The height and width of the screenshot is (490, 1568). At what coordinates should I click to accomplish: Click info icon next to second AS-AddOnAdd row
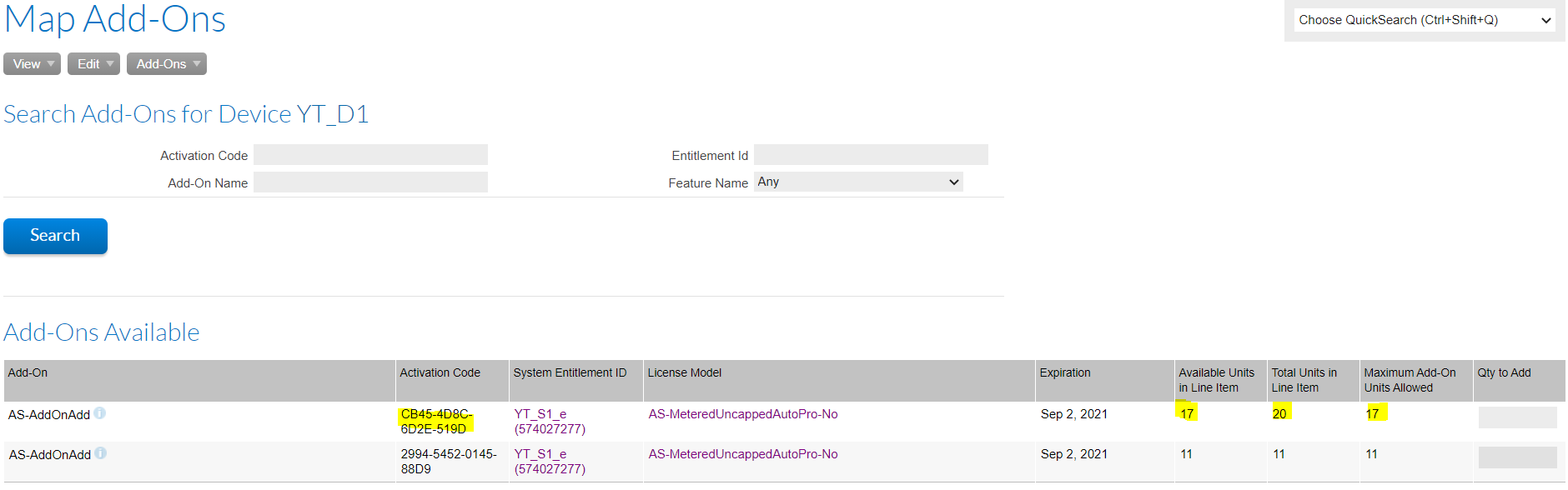coord(101,453)
